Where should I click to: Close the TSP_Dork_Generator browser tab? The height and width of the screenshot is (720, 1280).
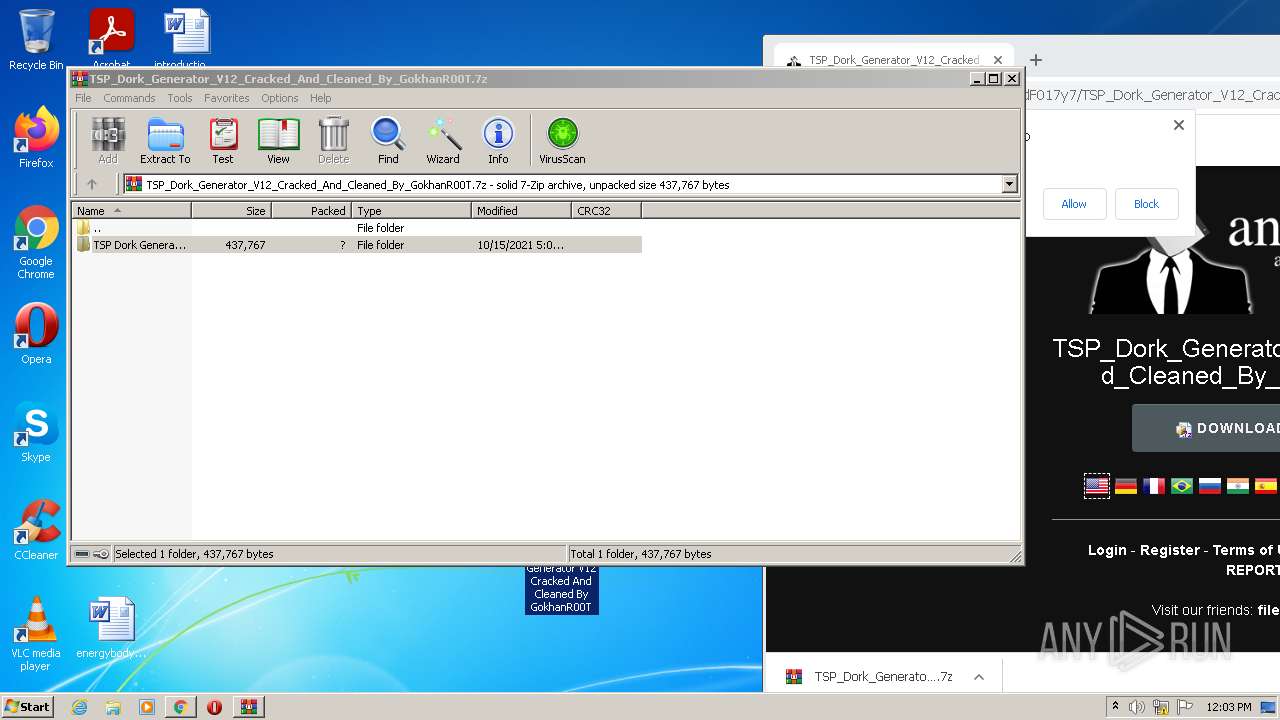(997, 60)
